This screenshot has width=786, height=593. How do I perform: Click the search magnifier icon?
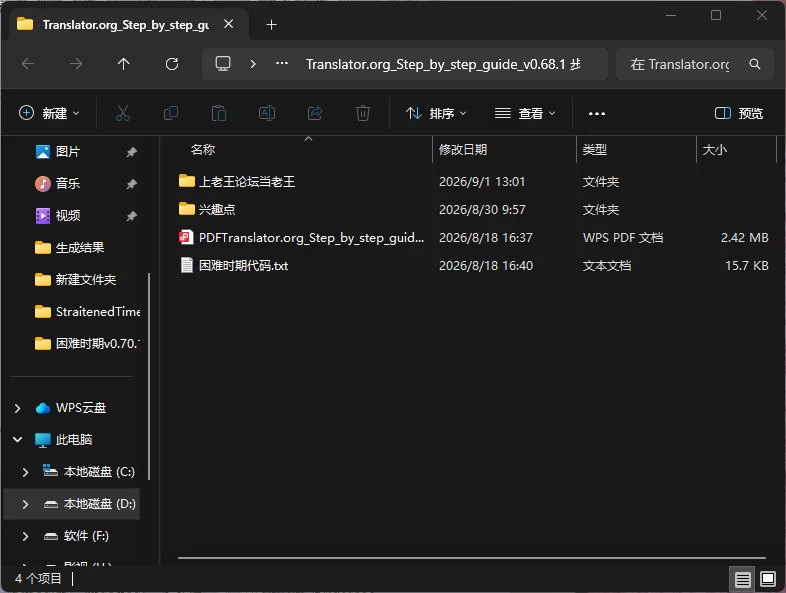[x=754, y=64]
